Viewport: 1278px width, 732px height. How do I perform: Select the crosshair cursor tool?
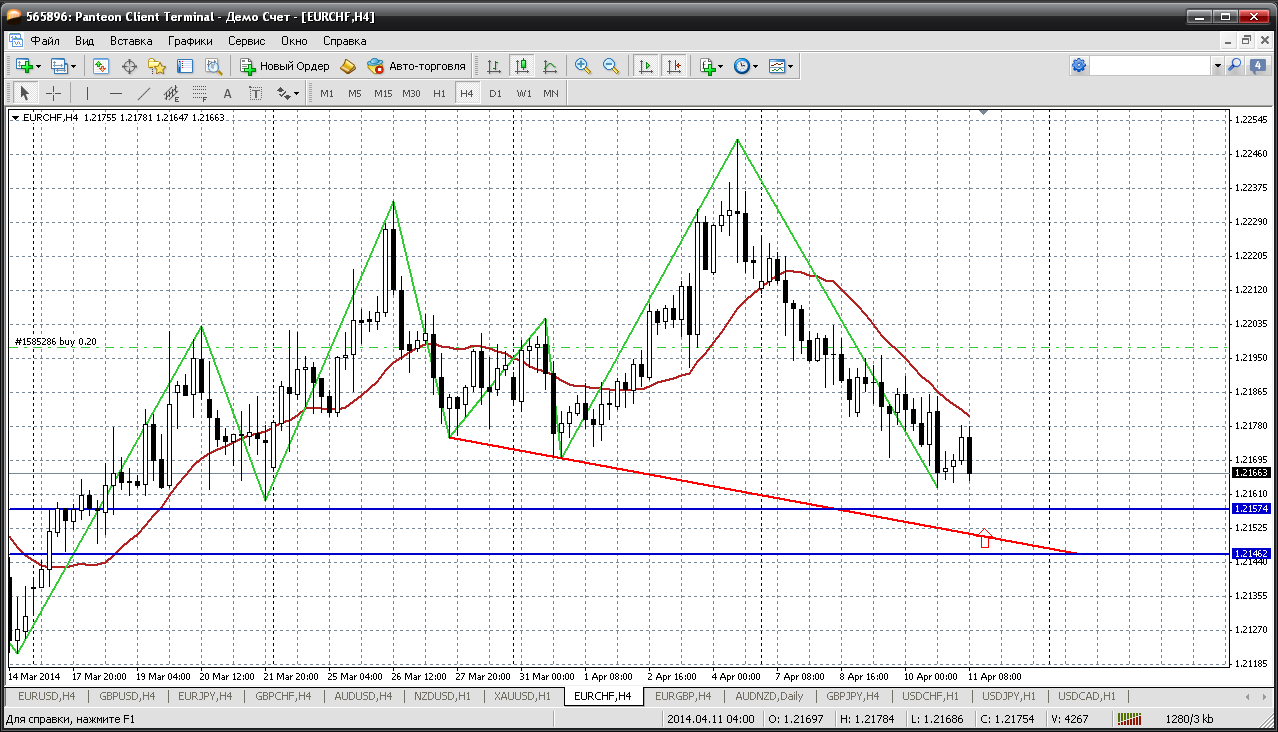point(54,93)
